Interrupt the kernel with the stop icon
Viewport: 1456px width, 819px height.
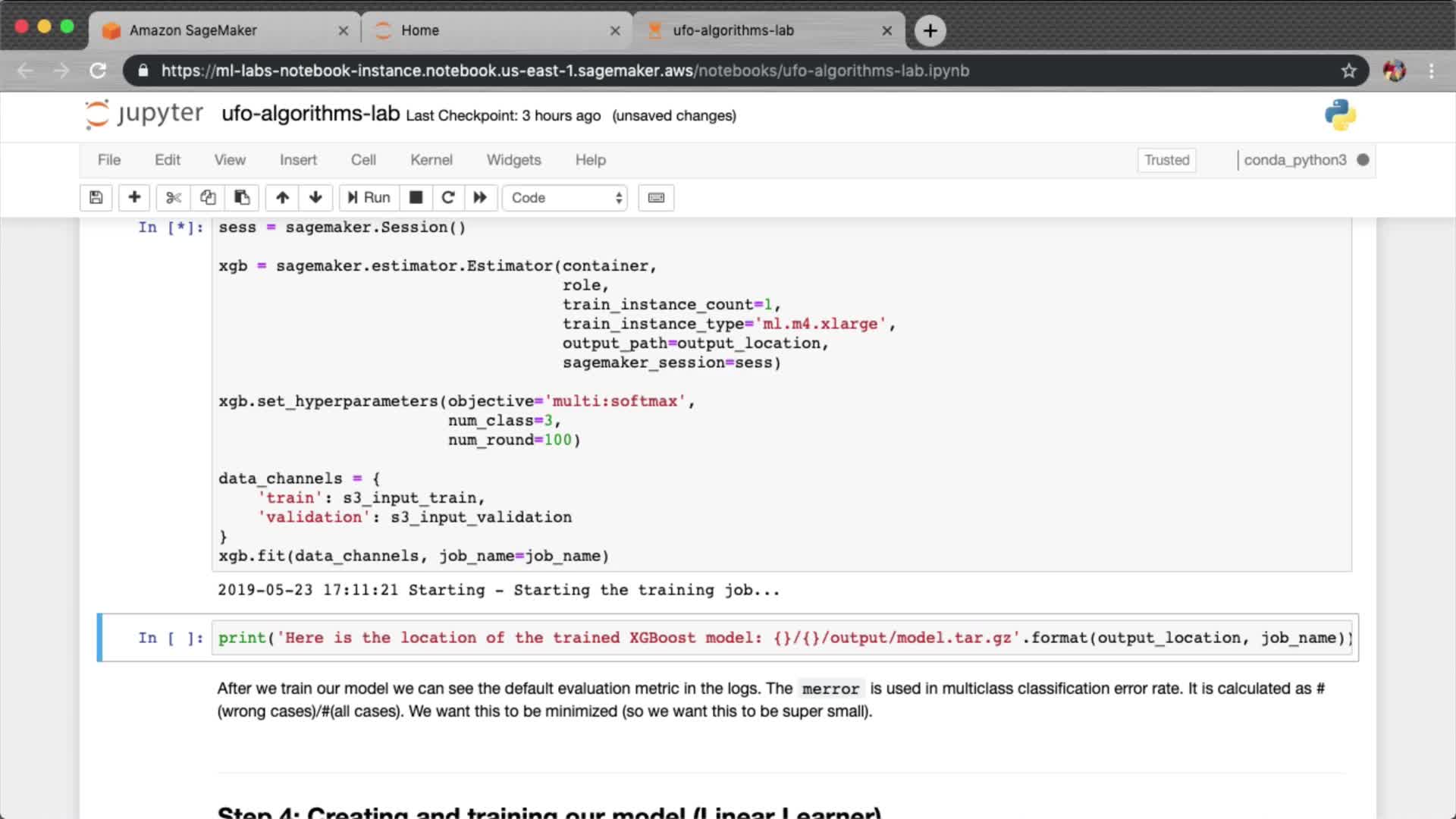416,198
